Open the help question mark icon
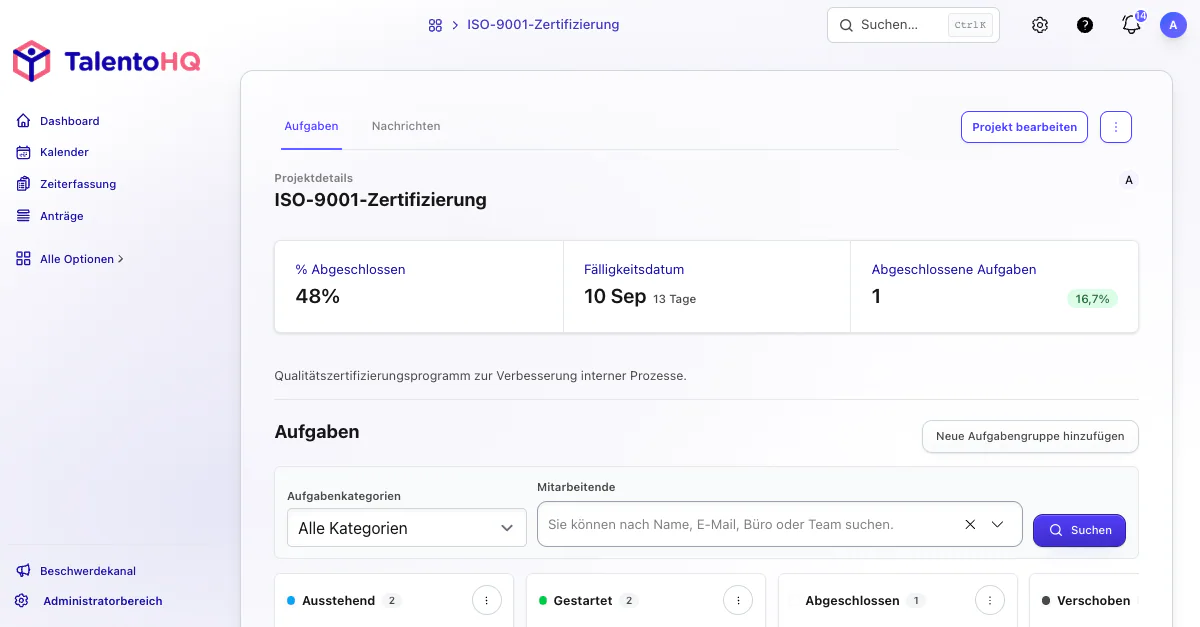This screenshot has height=627, width=1200. tap(1085, 25)
